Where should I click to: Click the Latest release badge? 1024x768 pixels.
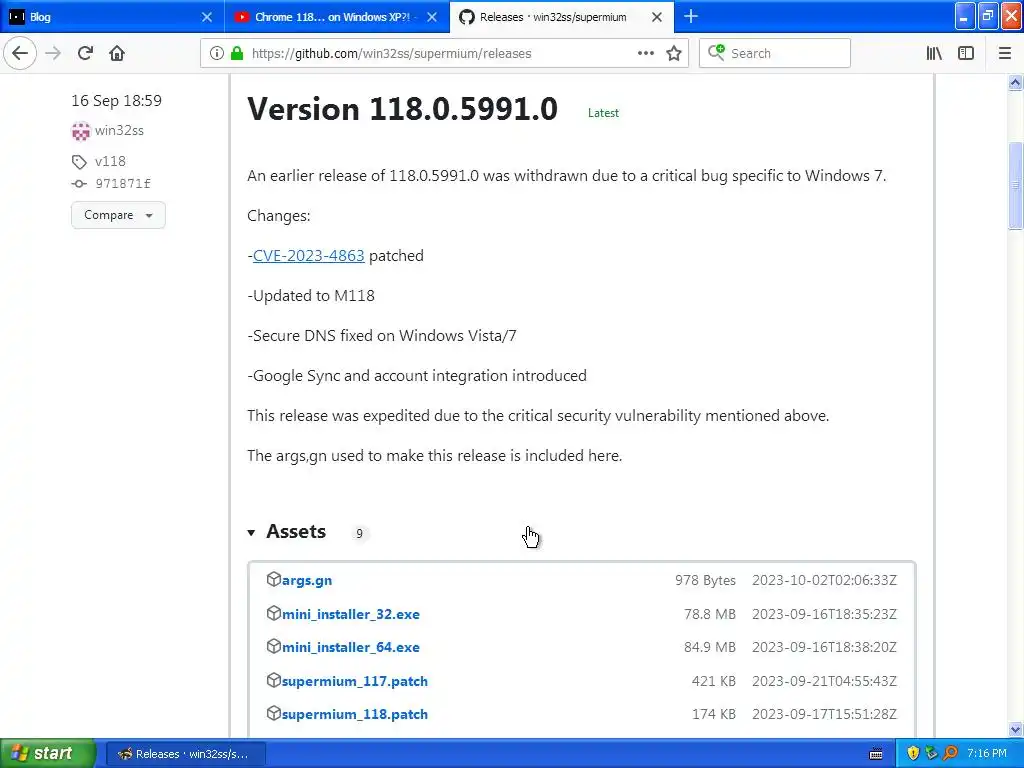[603, 113]
